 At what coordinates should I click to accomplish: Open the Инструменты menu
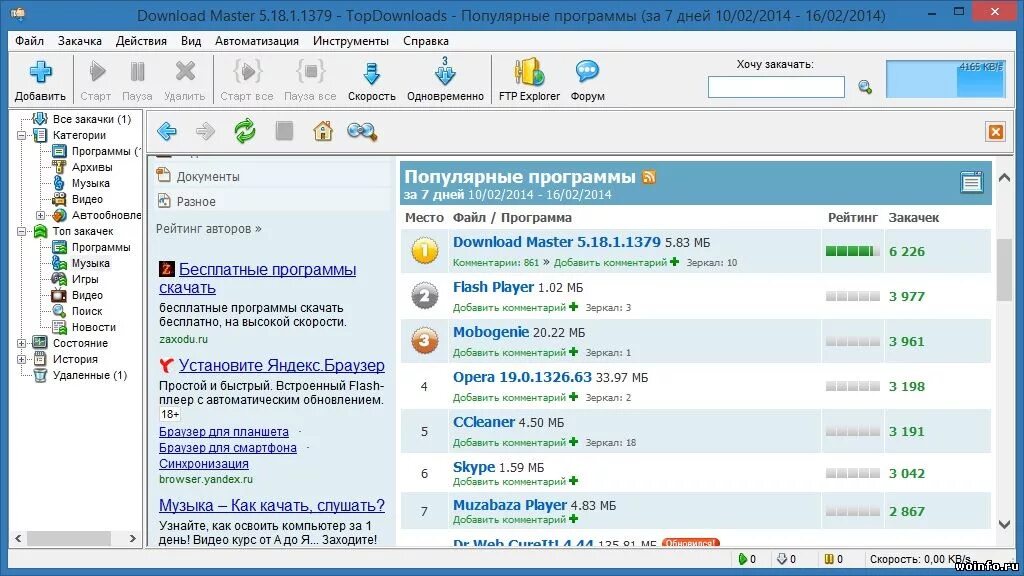351,40
